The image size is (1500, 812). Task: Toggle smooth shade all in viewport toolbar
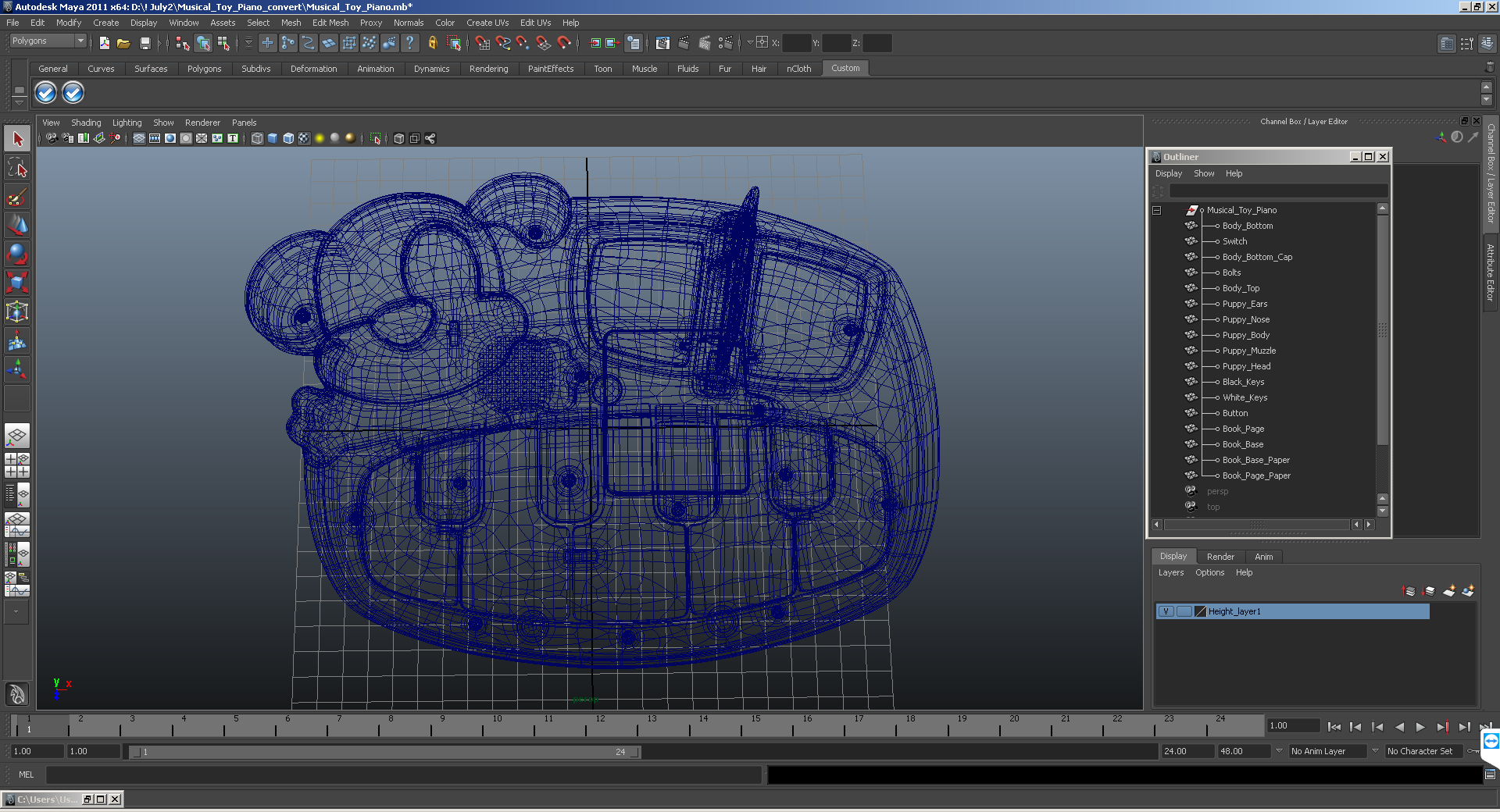click(x=273, y=138)
